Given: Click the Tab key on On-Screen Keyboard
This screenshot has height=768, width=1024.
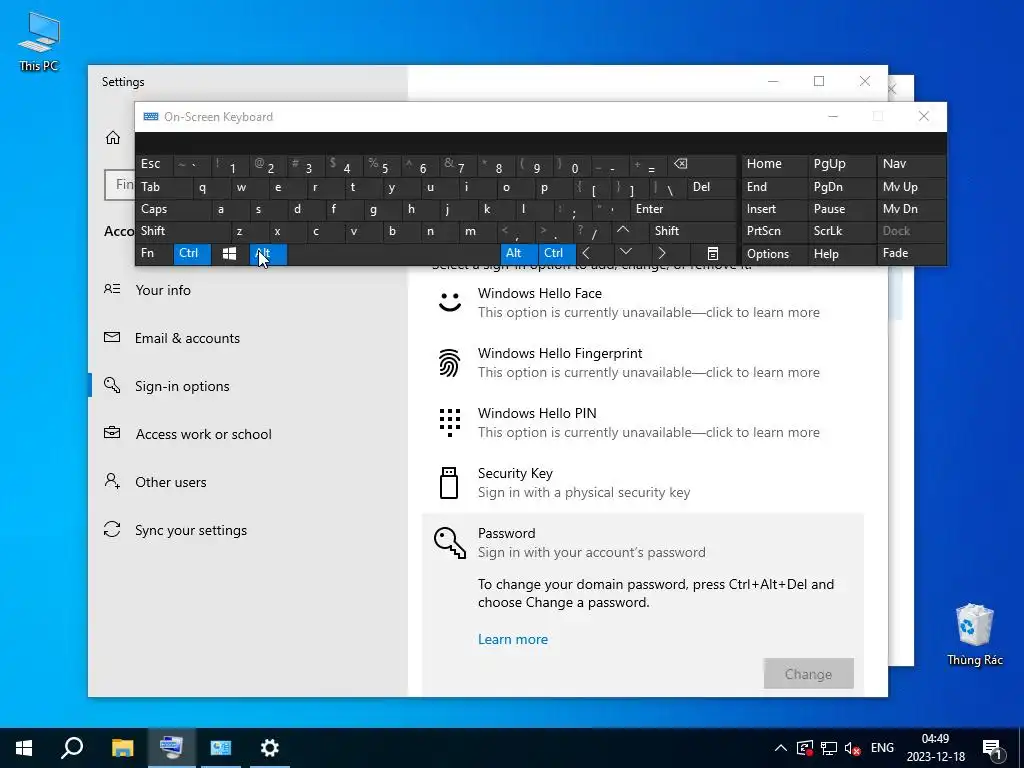Looking at the screenshot, I should pos(163,187).
